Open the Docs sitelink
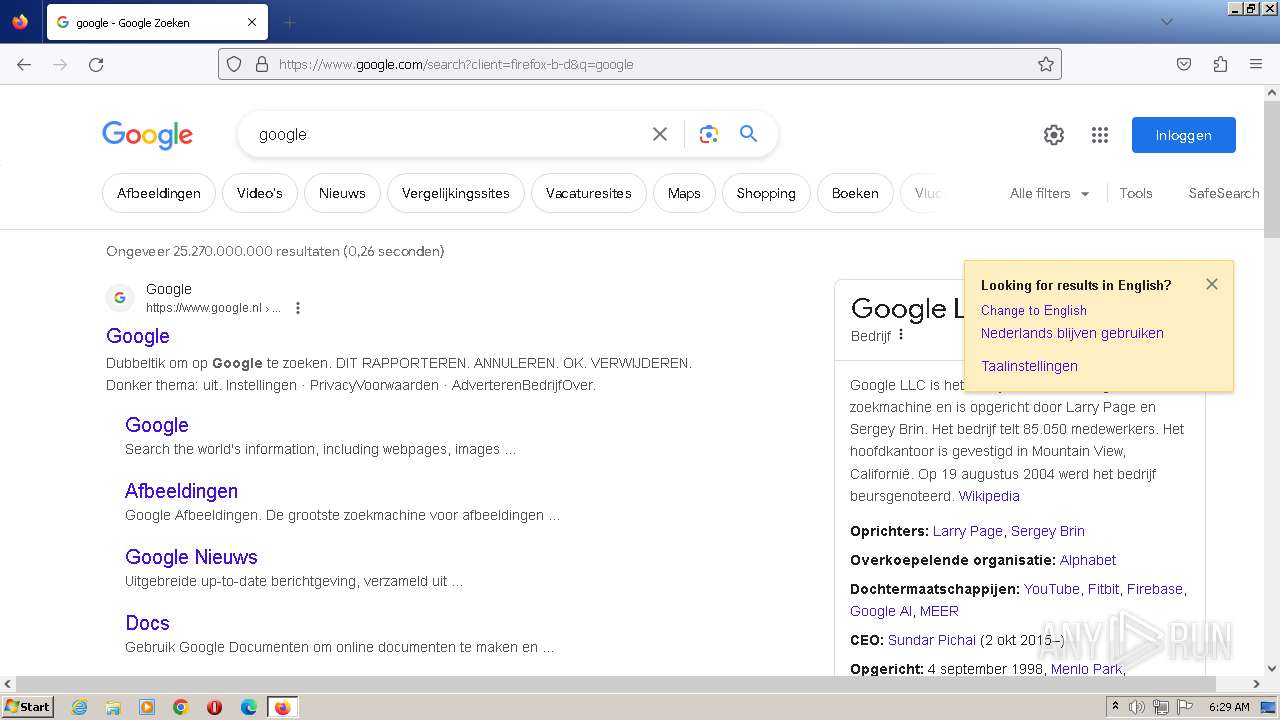 click(x=147, y=623)
